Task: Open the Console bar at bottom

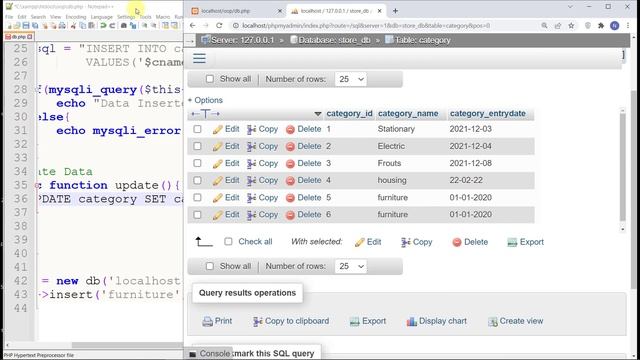Action: (210, 353)
